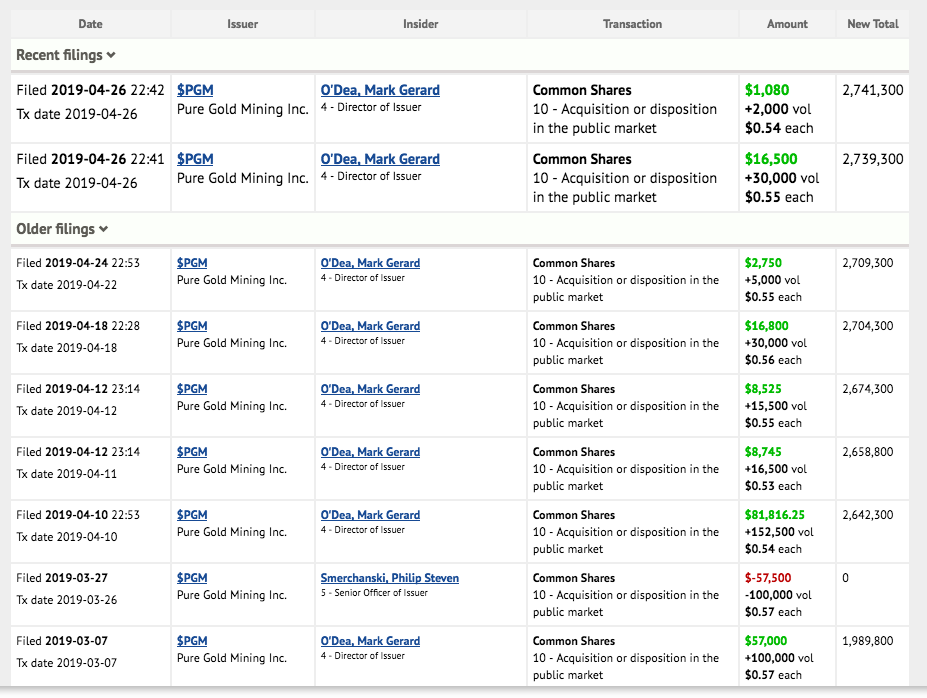This screenshot has width=927, height=698.
Task: Open O'Dea, Mark Gerard in $16,500 transaction row
Action: pyautogui.click(x=380, y=159)
